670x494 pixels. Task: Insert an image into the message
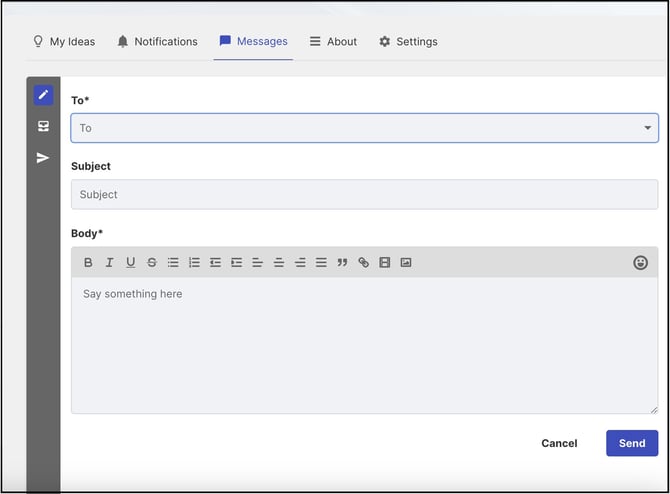[406, 262]
